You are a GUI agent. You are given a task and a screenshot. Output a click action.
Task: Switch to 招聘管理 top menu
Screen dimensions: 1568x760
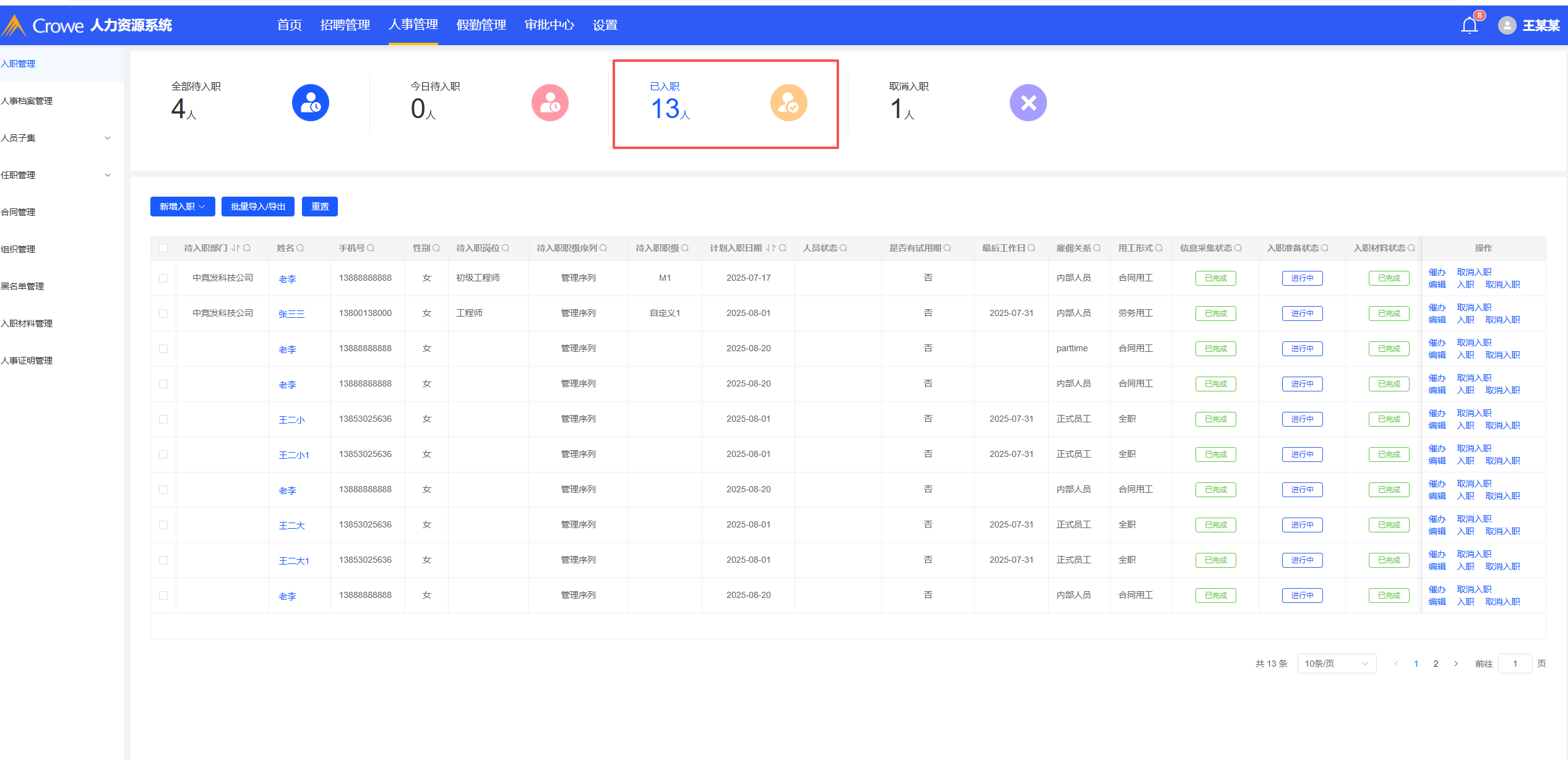coord(345,25)
